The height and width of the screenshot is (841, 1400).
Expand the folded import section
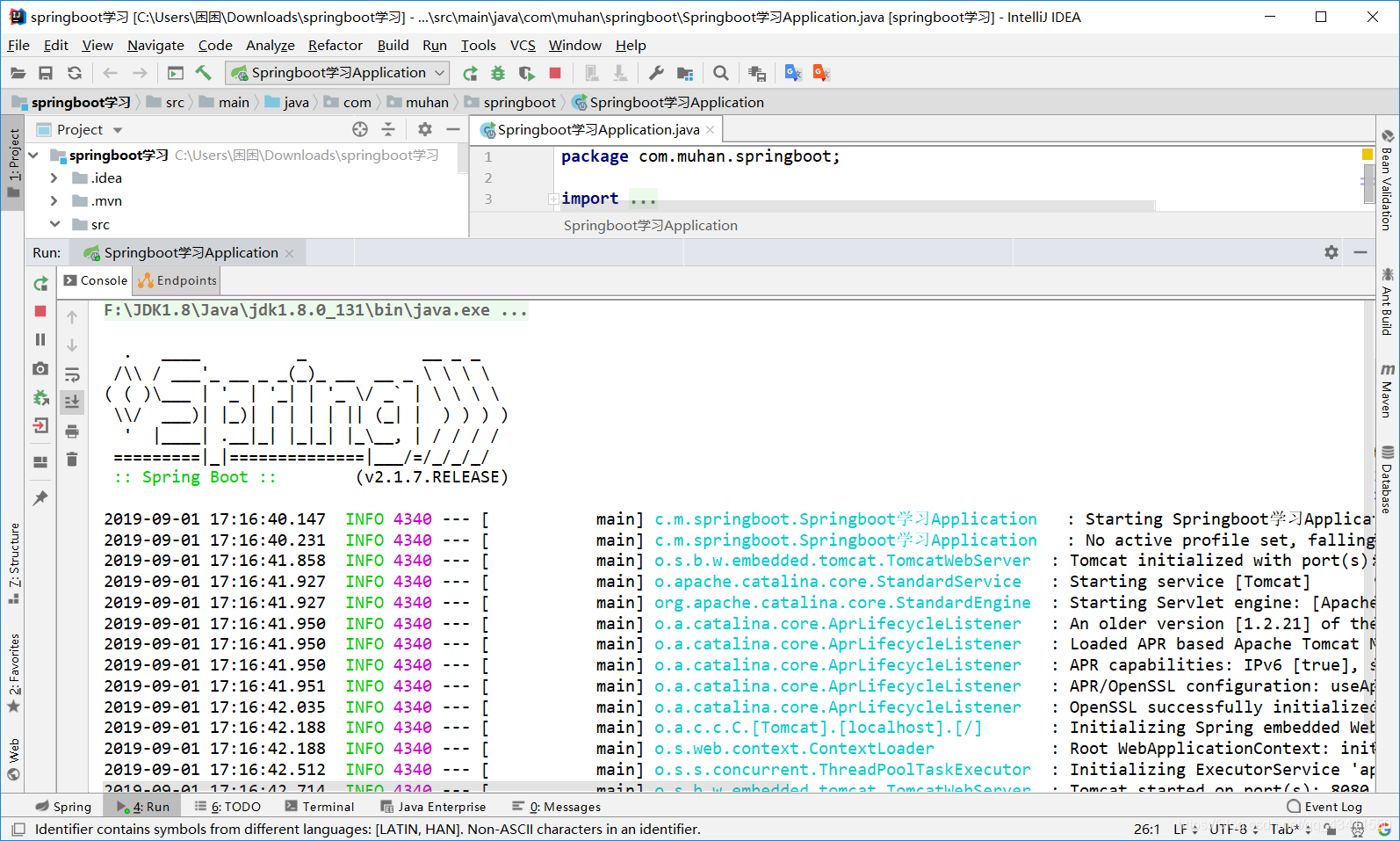[x=553, y=199]
